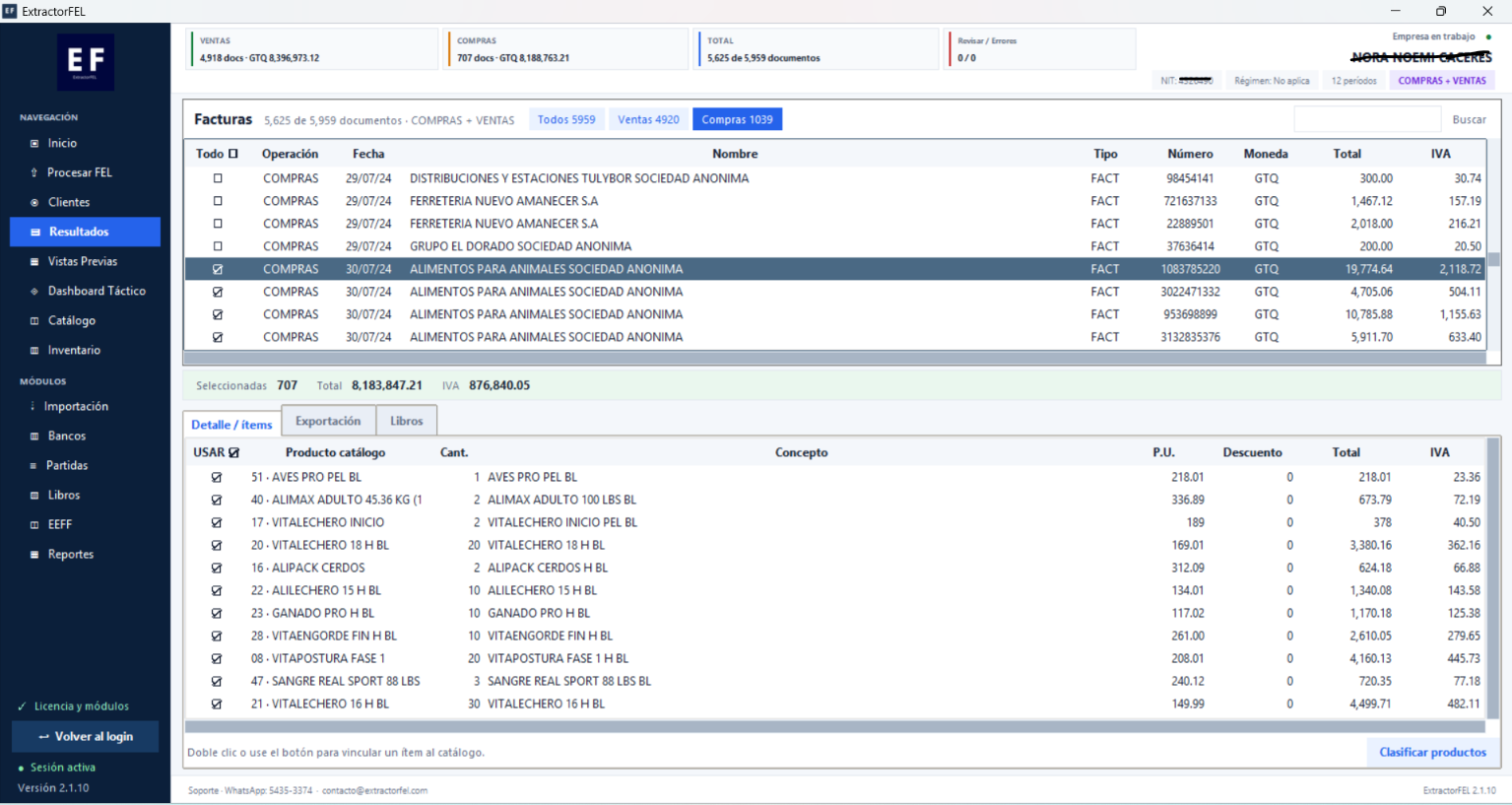Click Clasificar productos

tap(1432, 752)
